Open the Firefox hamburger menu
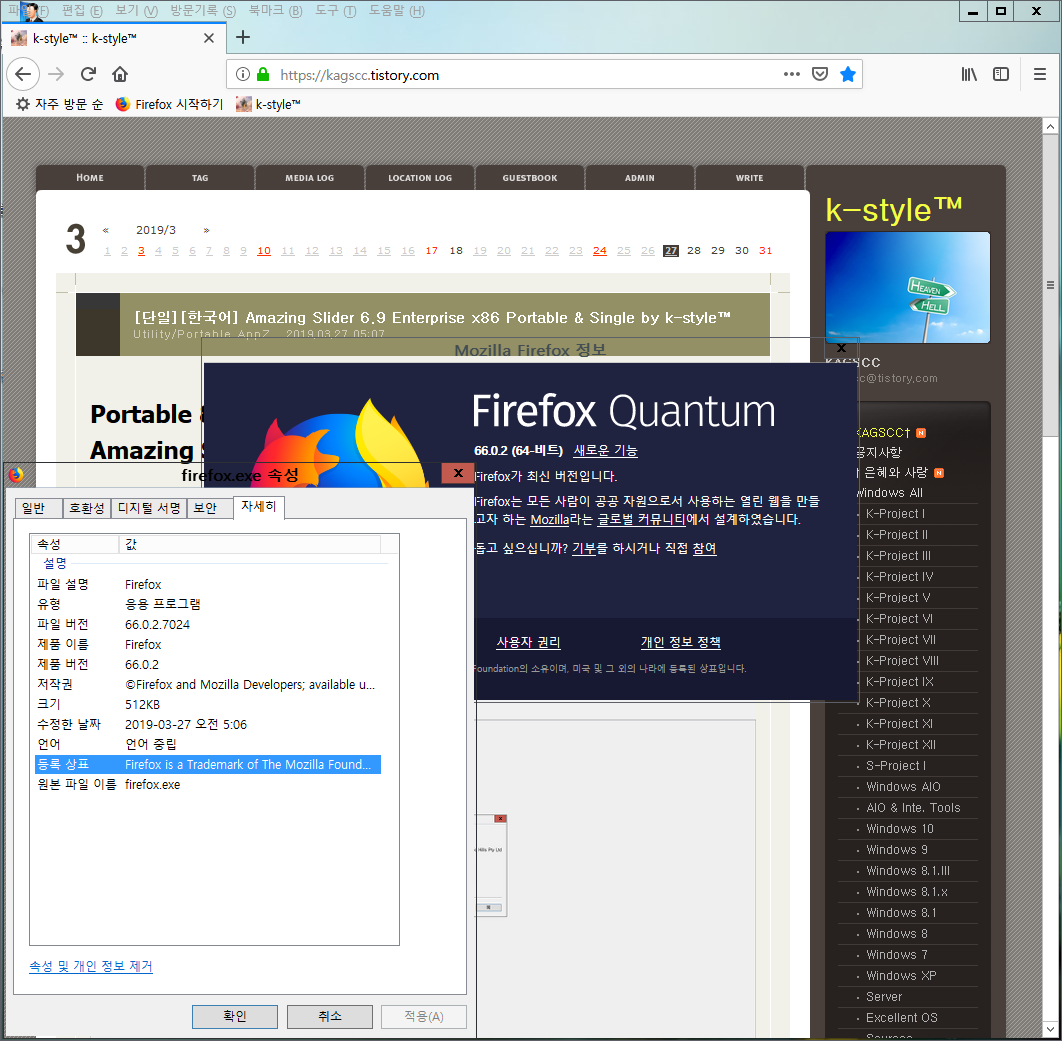Viewport: 1062px width, 1041px height. pyautogui.click(x=1040, y=75)
